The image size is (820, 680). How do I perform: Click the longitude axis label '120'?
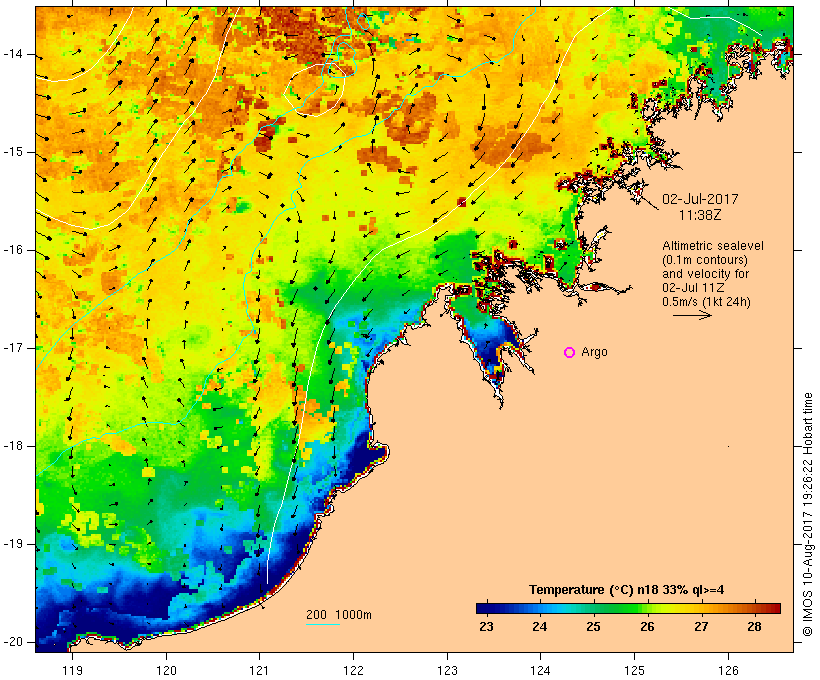click(x=166, y=670)
